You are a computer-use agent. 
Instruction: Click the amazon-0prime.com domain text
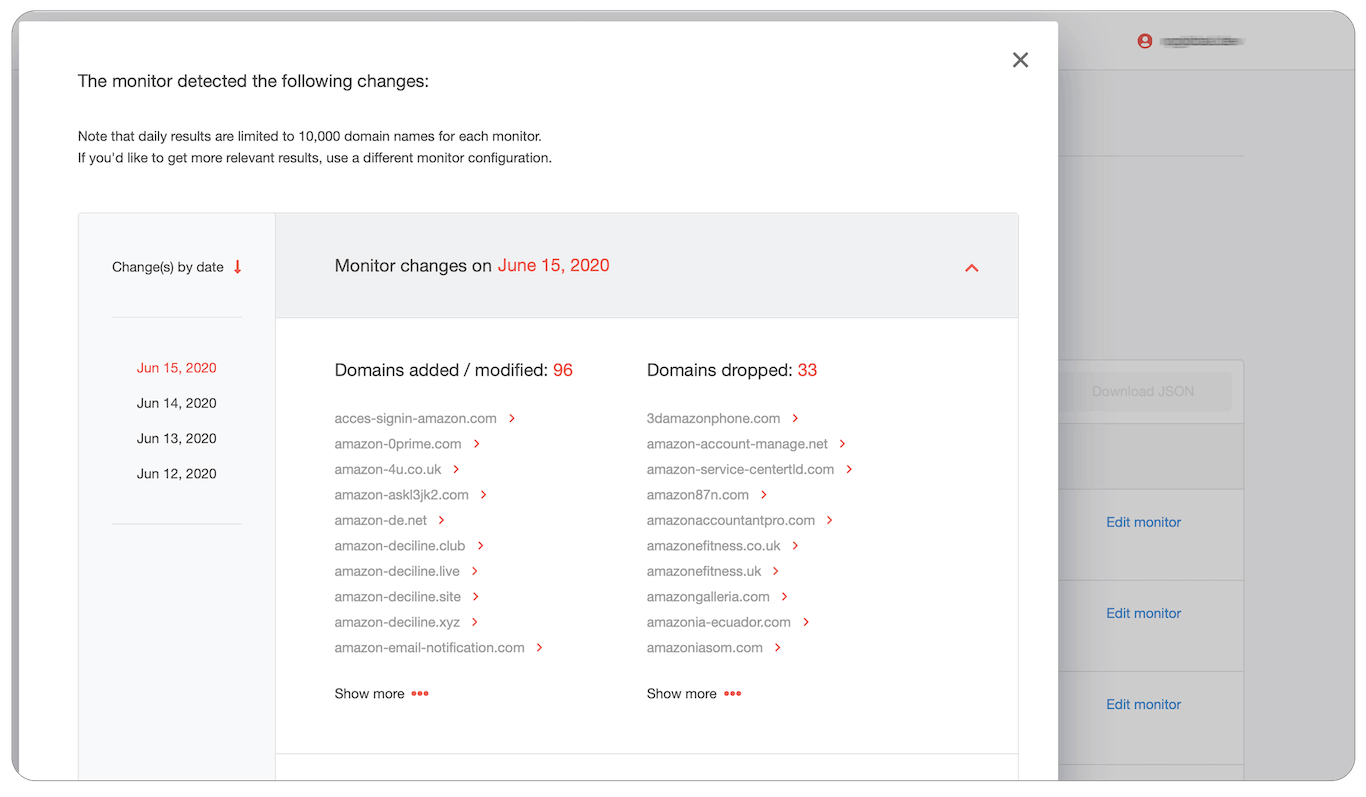[398, 444]
